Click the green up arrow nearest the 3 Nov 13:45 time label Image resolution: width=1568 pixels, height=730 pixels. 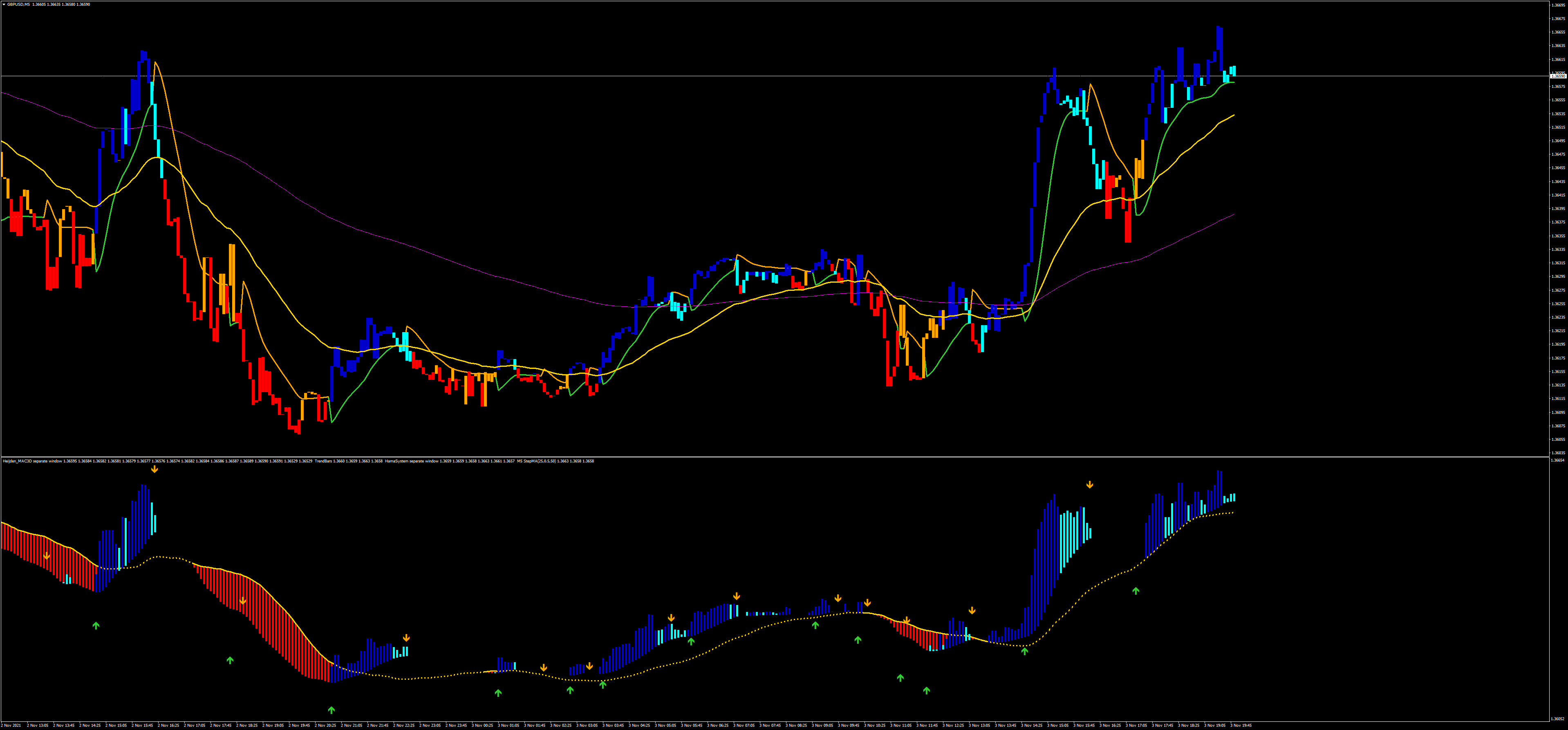1024,652
